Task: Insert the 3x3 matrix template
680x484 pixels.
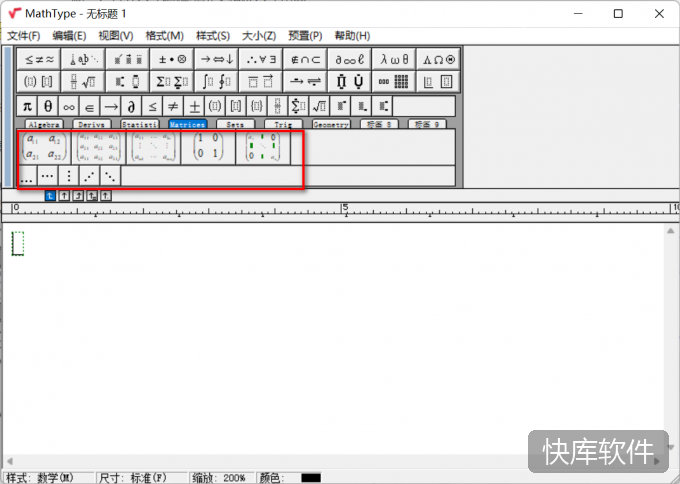Action: [x=98, y=147]
